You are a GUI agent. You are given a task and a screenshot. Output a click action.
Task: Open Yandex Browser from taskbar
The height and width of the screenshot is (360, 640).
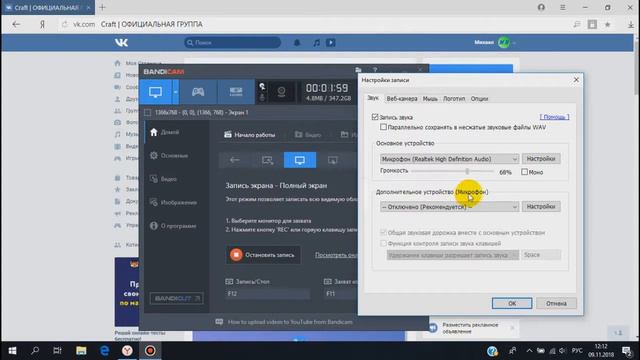point(127,351)
